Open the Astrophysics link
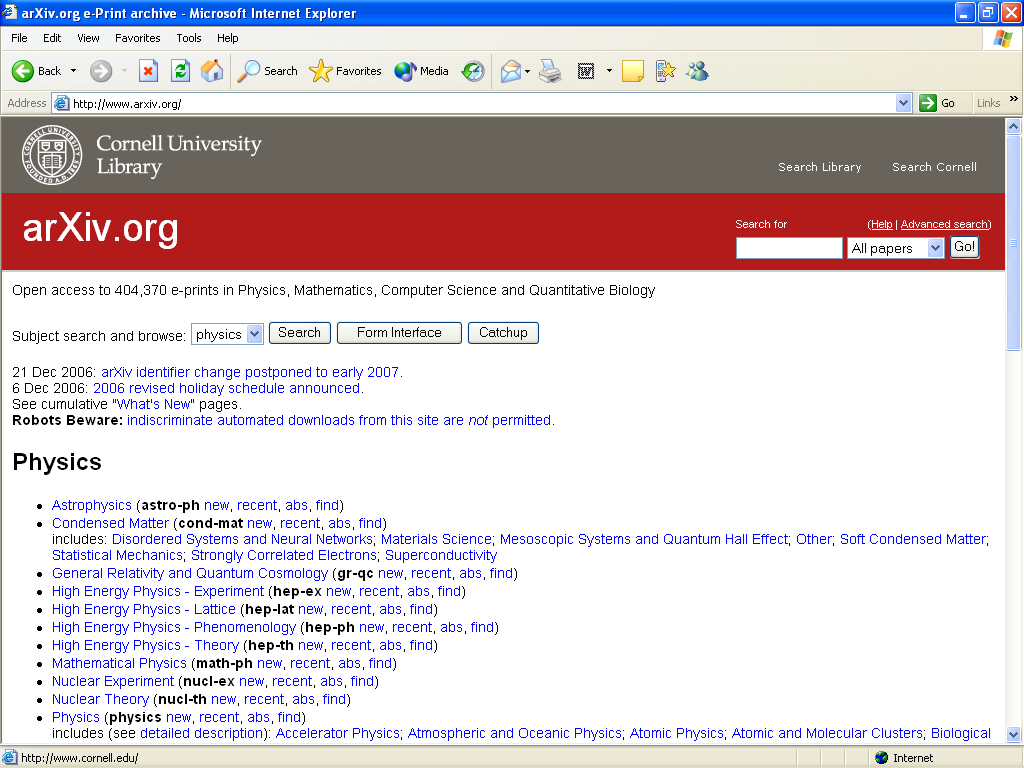Image resolution: width=1024 pixels, height=768 pixels. 91,505
